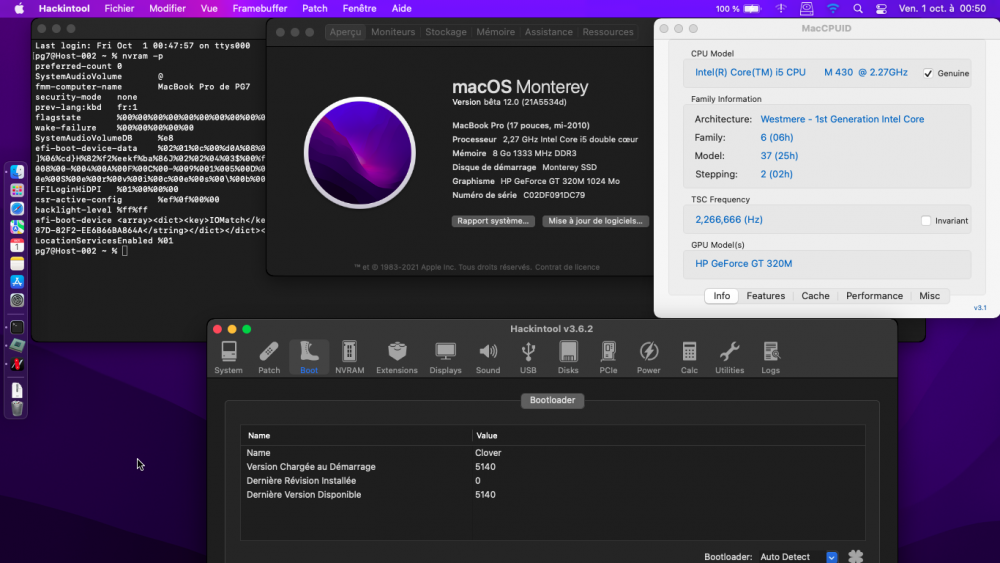Image resolution: width=1000 pixels, height=563 pixels.
Task: Open the Displays section in Hackintool
Action: point(445,357)
